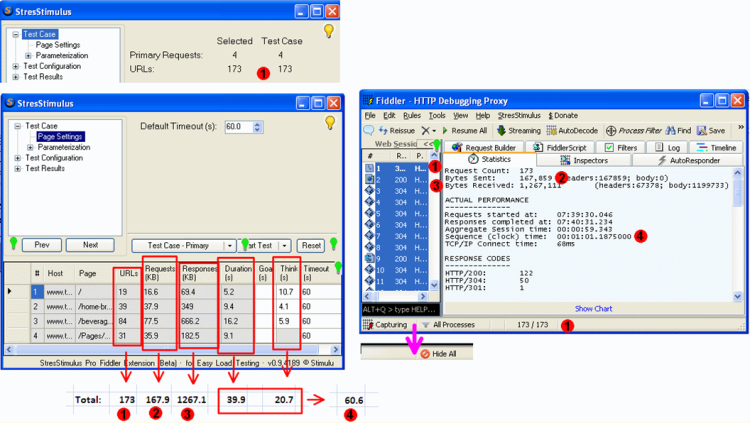Open dropdown arrow beside Start Test
Viewport: 750px width, 423px height.
point(285,245)
